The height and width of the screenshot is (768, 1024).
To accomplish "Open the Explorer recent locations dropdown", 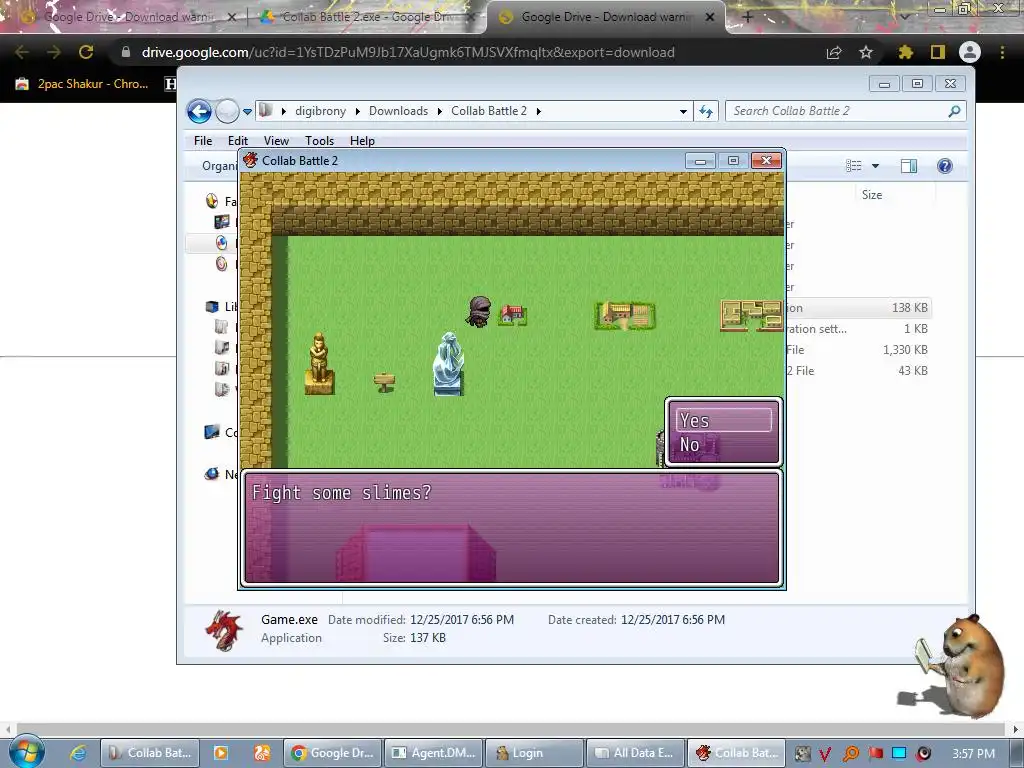I will pos(248,112).
